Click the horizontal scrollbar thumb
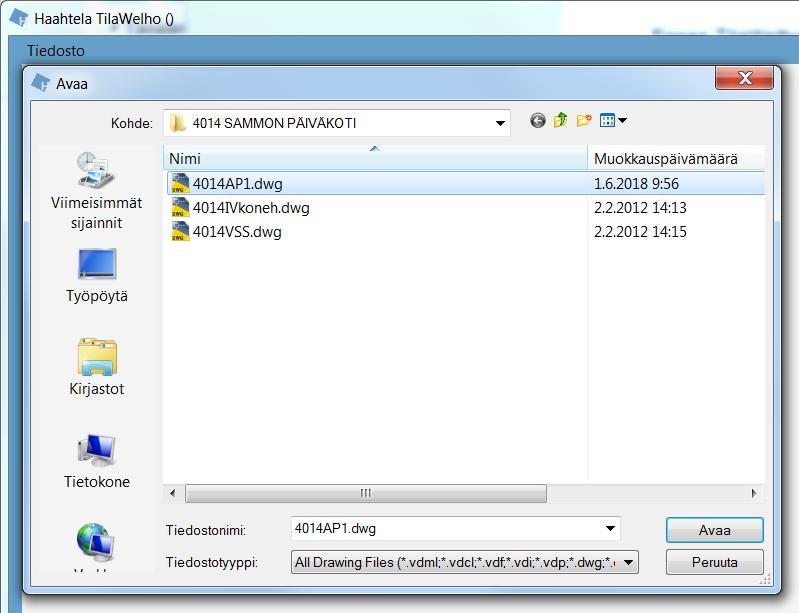Screen dimensions: 799x613 (366, 493)
